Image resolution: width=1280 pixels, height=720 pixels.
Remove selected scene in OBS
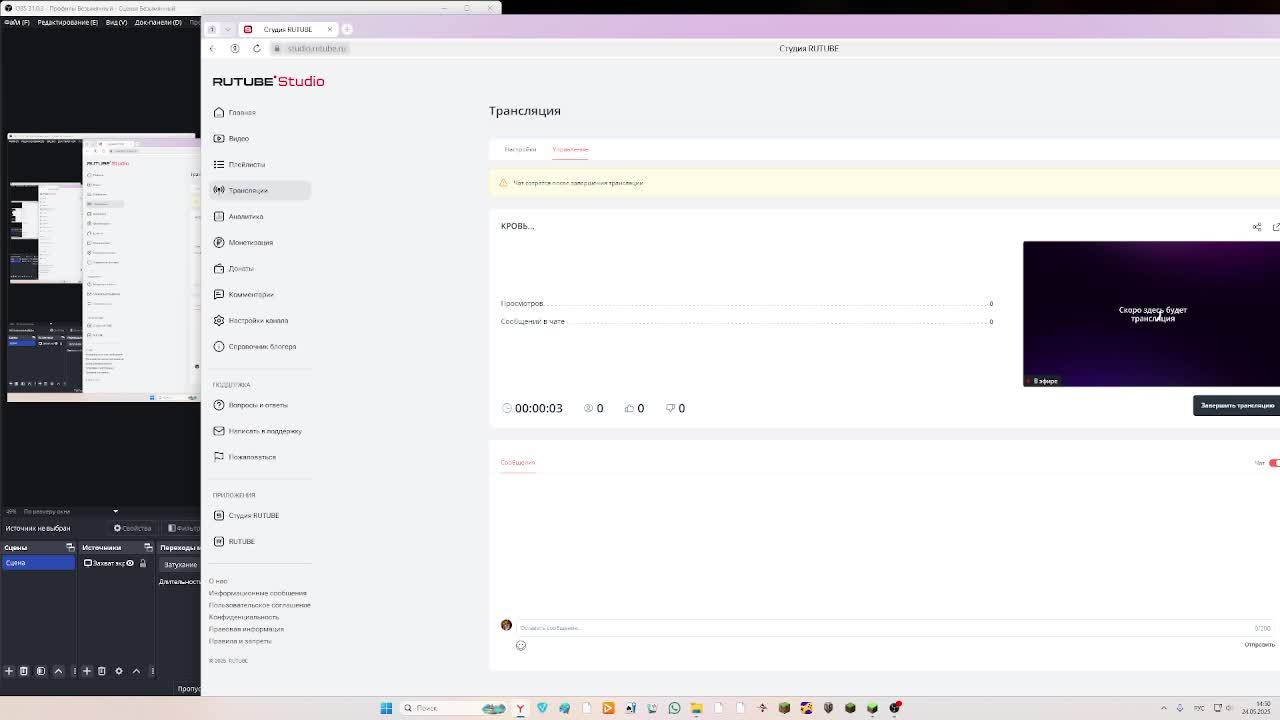tap(24, 671)
